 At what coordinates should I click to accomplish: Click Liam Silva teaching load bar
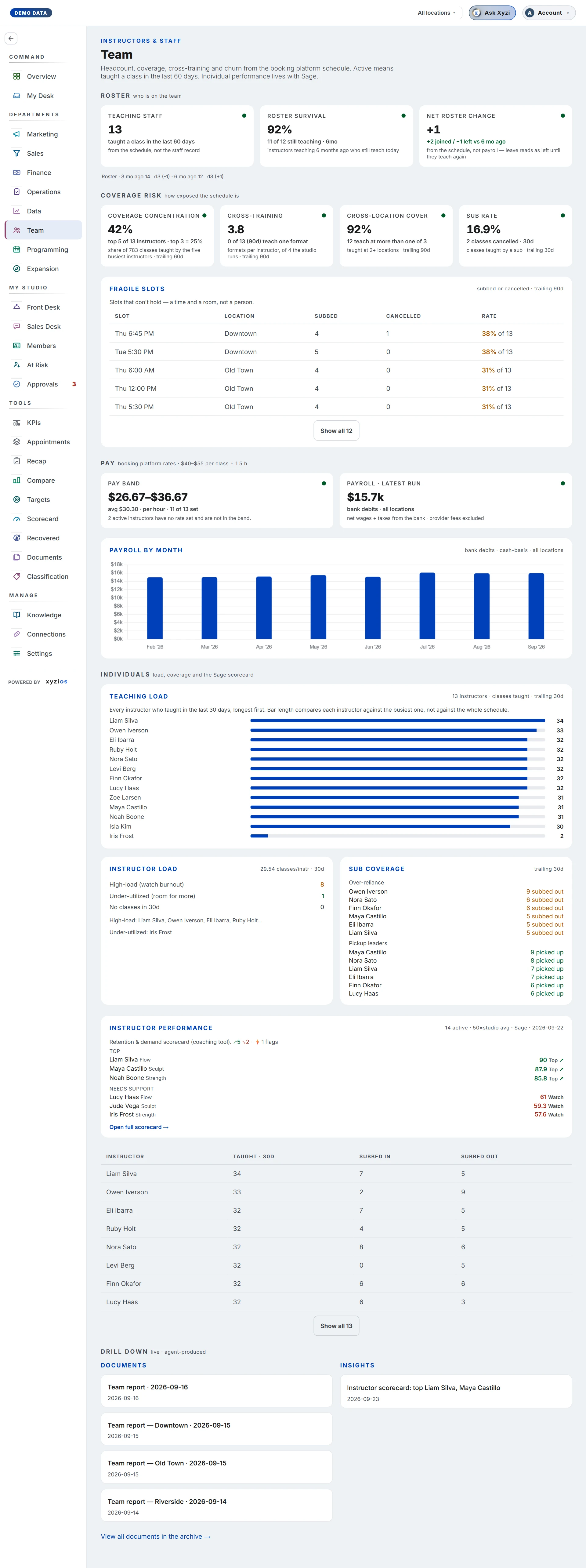point(397,721)
